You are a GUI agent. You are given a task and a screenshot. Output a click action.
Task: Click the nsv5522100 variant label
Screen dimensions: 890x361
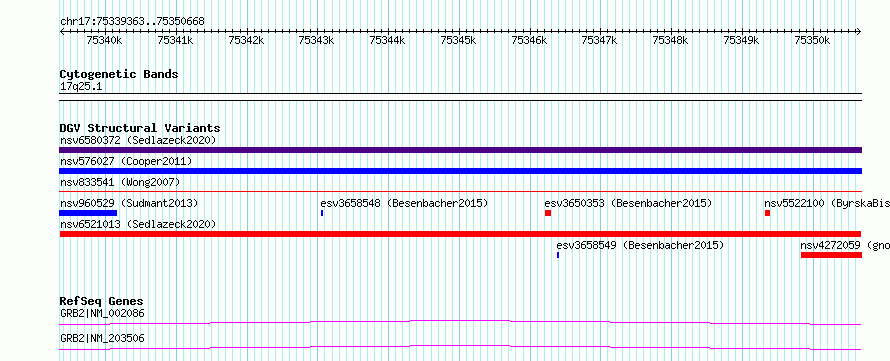pyautogui.click(x=826, y=203)
